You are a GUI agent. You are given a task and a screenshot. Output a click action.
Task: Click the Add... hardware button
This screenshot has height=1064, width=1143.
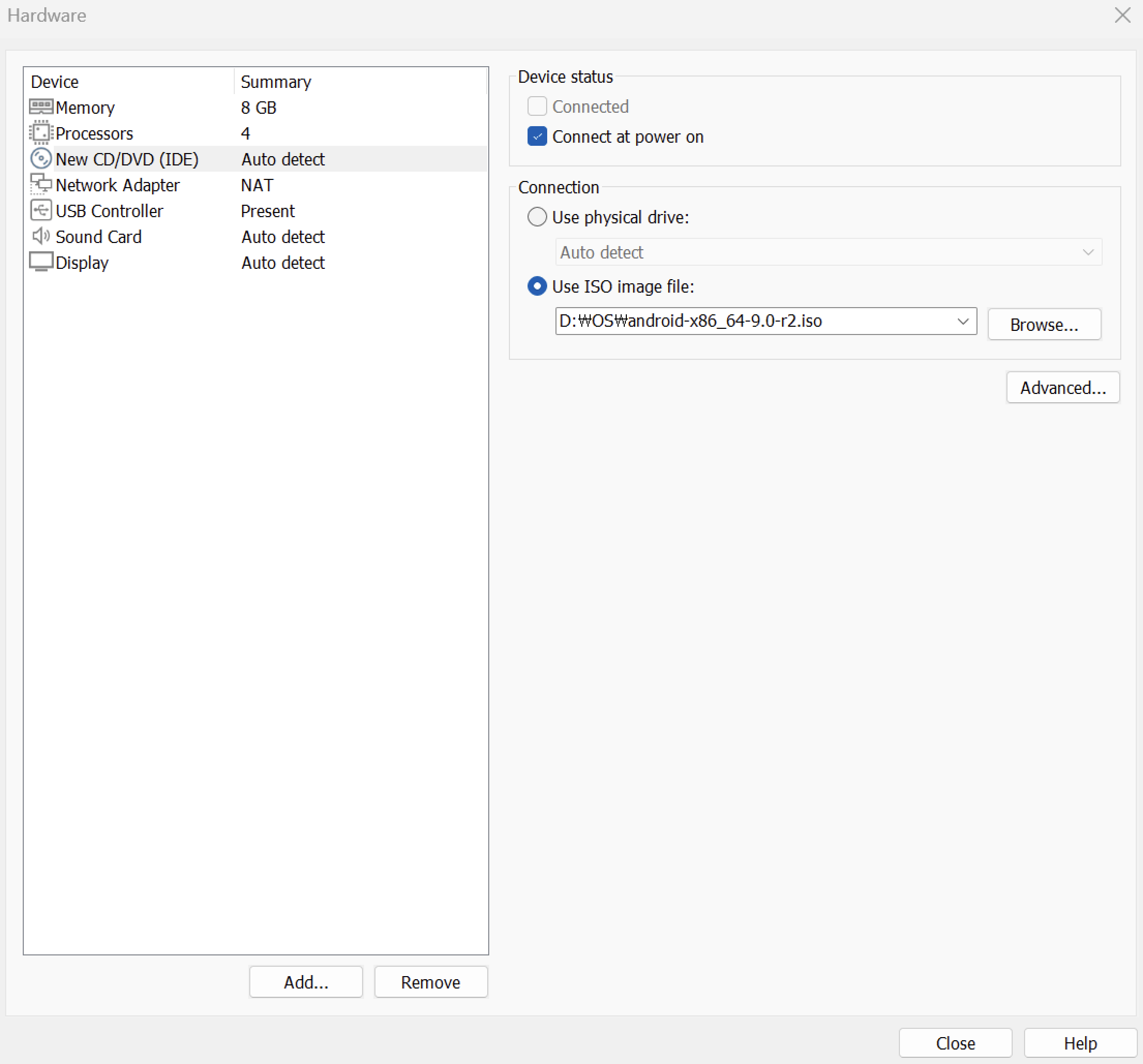306,982
